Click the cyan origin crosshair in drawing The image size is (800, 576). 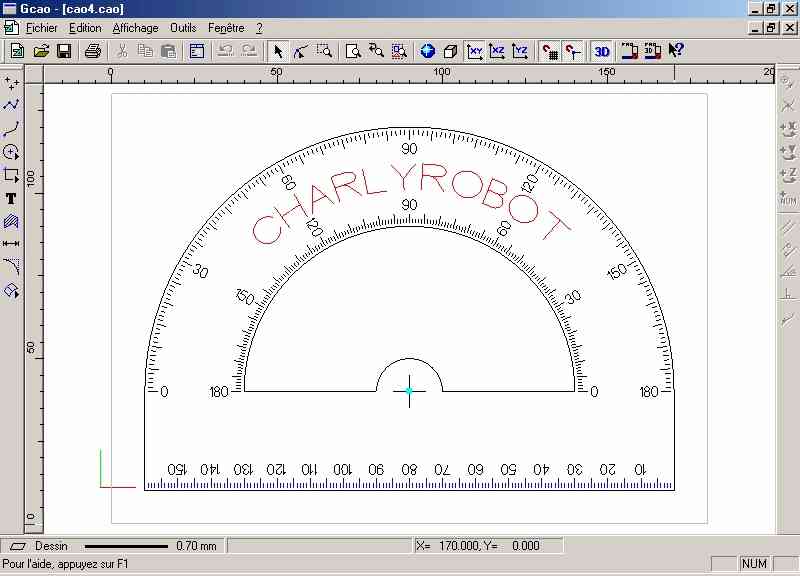(x=409, y=391)
